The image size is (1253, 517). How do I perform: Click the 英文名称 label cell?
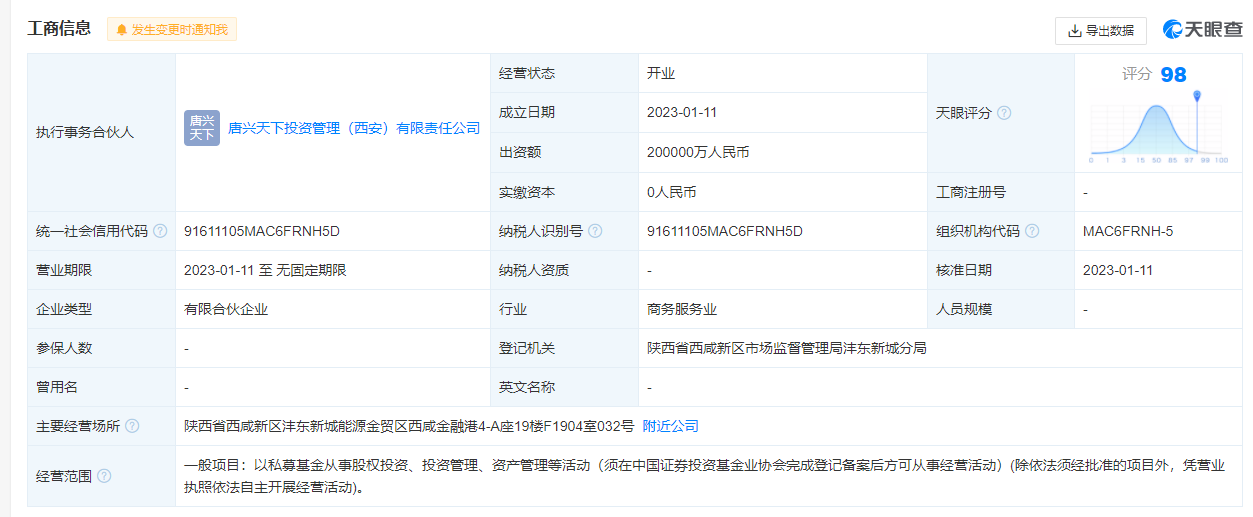tap(565, 387)
